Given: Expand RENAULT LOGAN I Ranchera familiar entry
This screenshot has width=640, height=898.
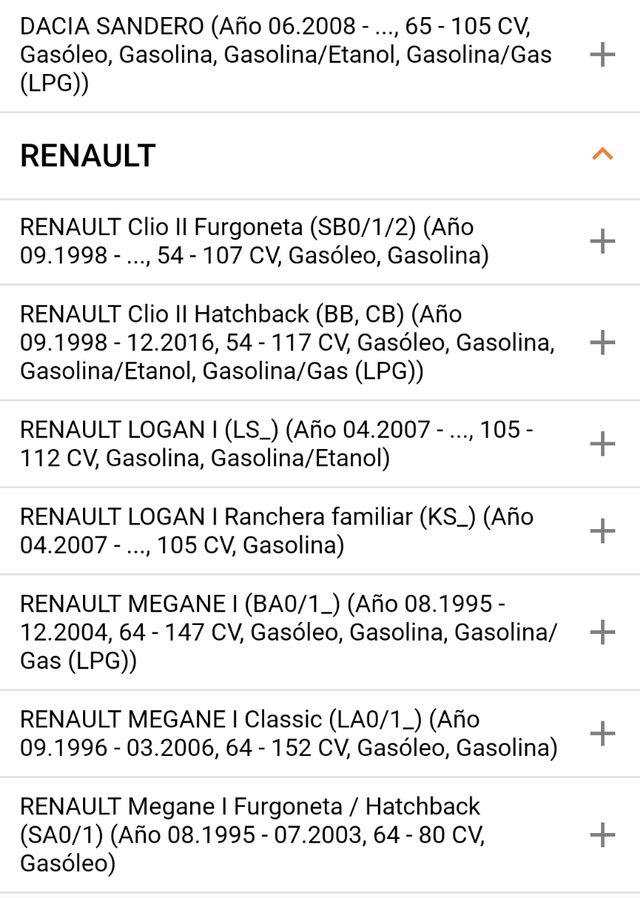Looking at the screenshot, I should 604,531.
